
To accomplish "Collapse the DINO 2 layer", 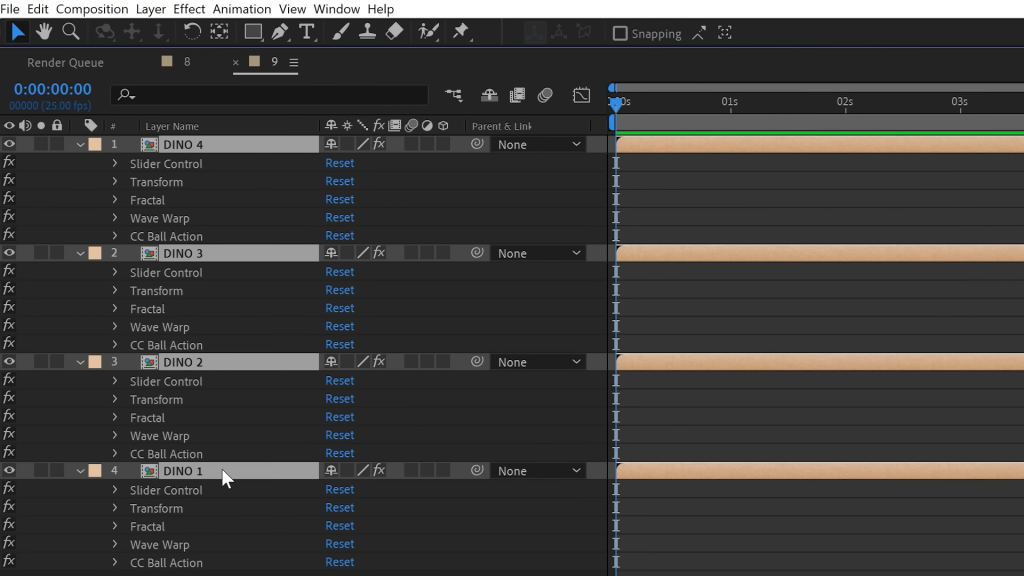I will [x=80, y=362].
